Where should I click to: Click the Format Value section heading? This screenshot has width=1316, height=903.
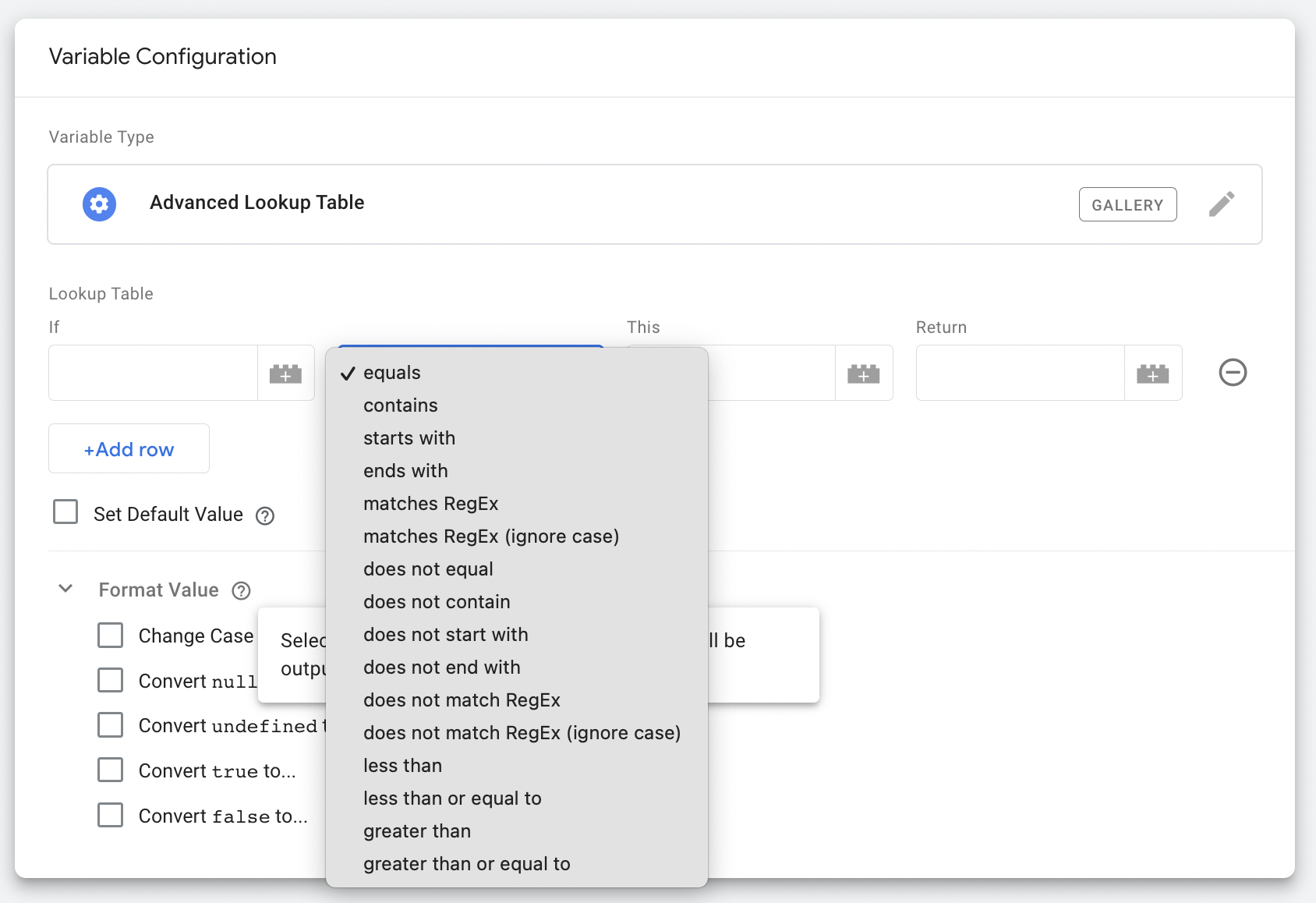point(159,590)
